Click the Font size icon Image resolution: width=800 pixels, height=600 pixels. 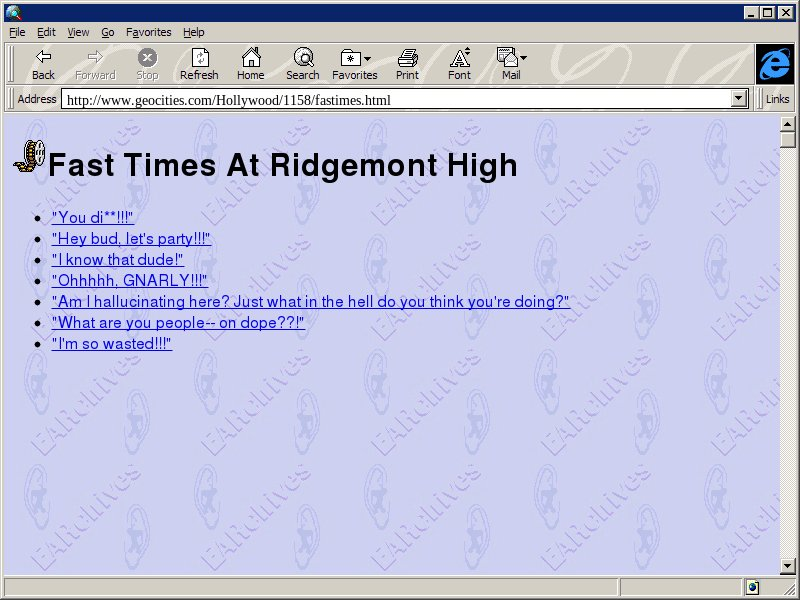[459, 58]
